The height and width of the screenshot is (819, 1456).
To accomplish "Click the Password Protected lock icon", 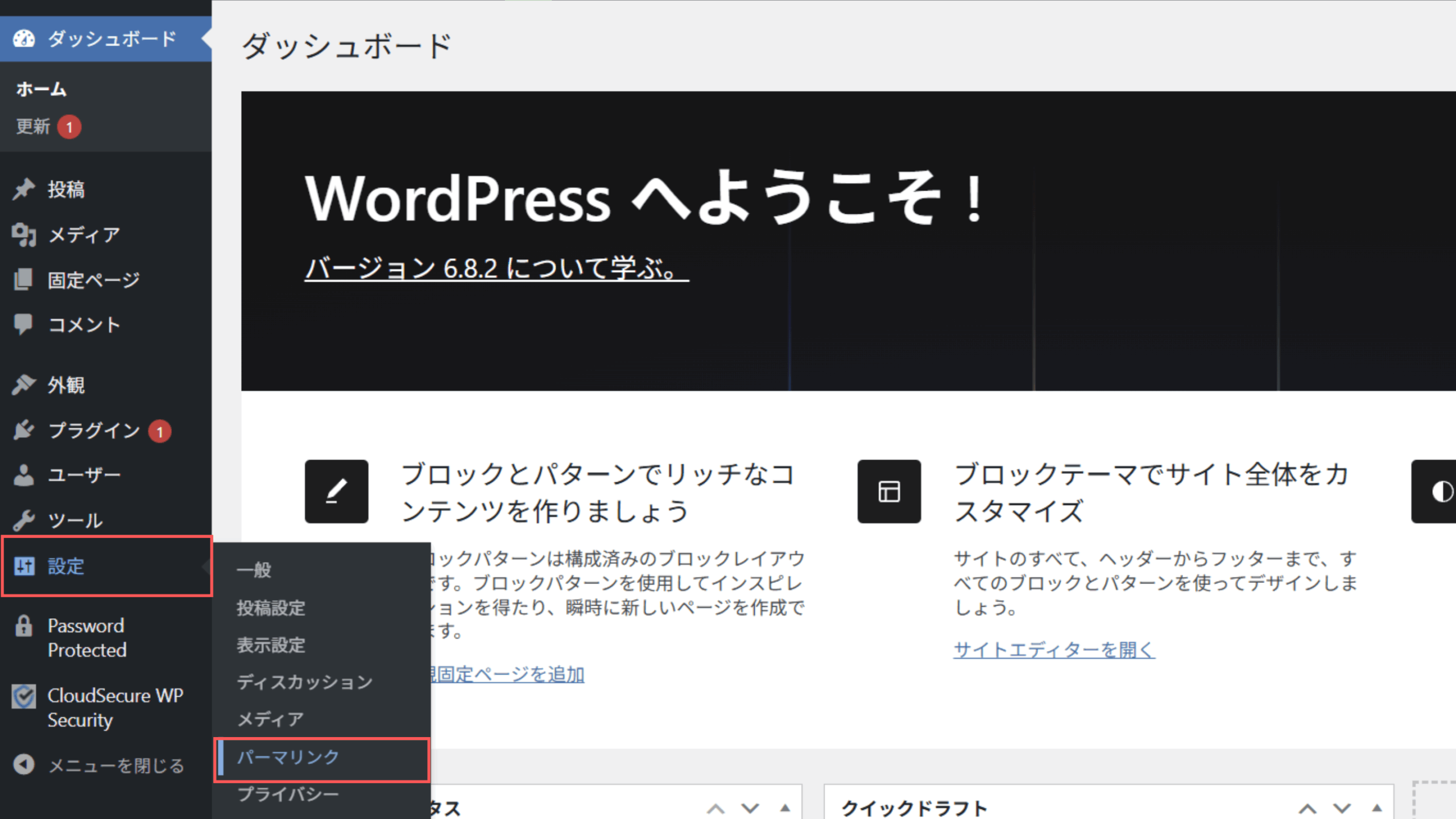I will click(24, 626).
